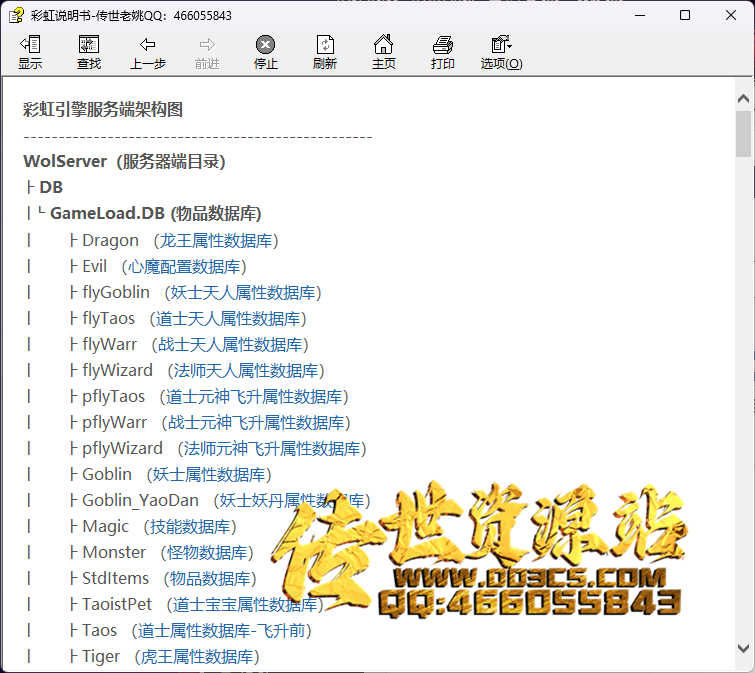This screenshot has width=755, height=673.
Task: Click the Find (查找) toolbar icon
Action: (x=89, y=52)
